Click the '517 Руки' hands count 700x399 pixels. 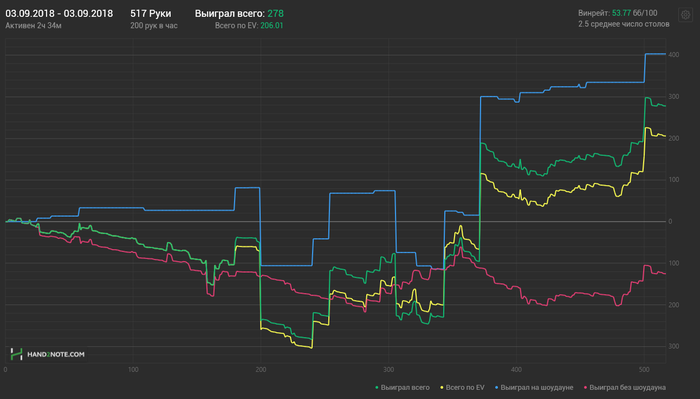(x=151, y=13)
